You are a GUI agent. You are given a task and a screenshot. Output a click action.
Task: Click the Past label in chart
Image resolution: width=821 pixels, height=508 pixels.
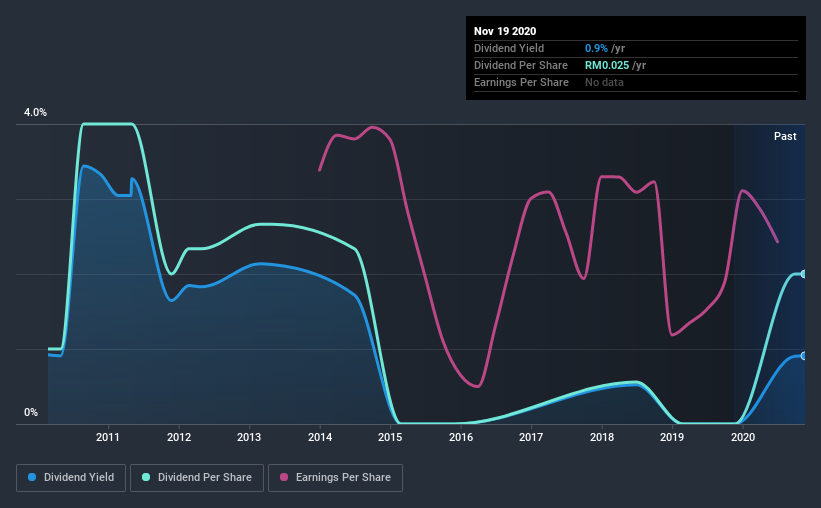[785, 137]
